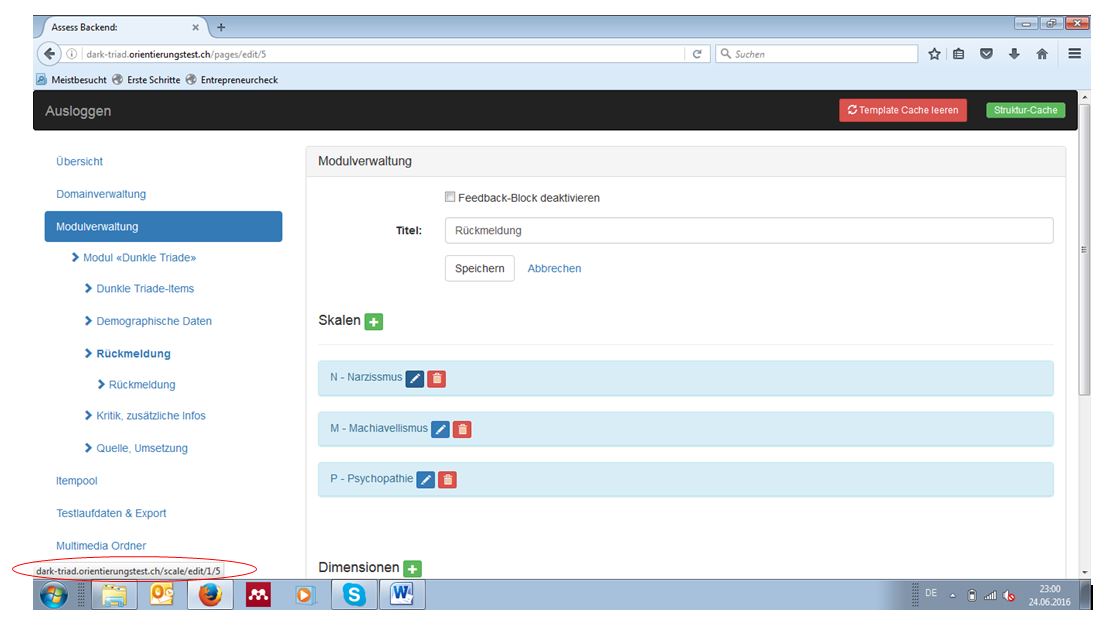Click the page vertical scrollbar thumb
Viewport: 1116px width, 631px height.
(x=1084, y=249)
